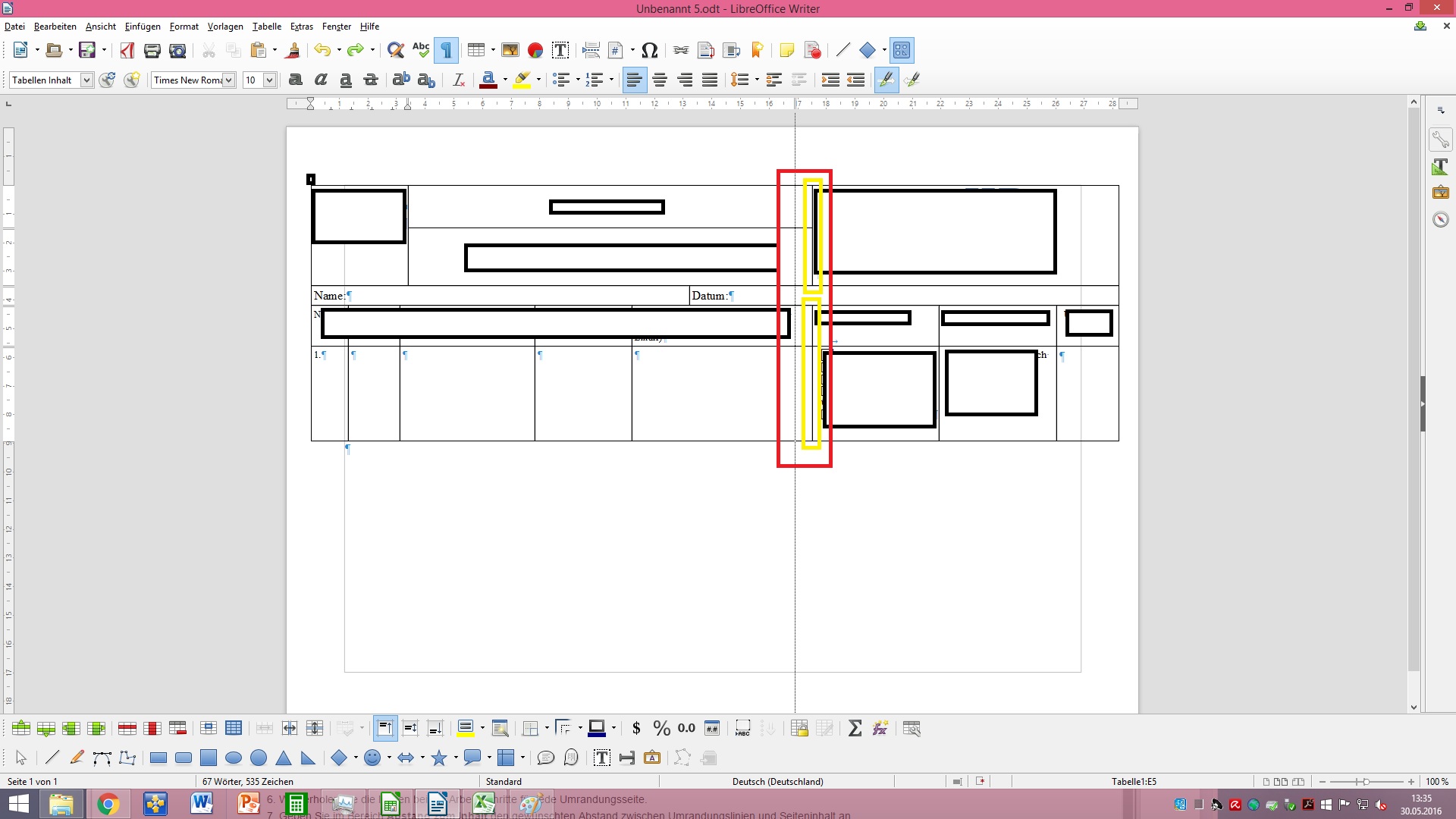This screenshot has height=819, width=1456.
Task: Center the paragraph horizontally
Action: pos(660,80)
